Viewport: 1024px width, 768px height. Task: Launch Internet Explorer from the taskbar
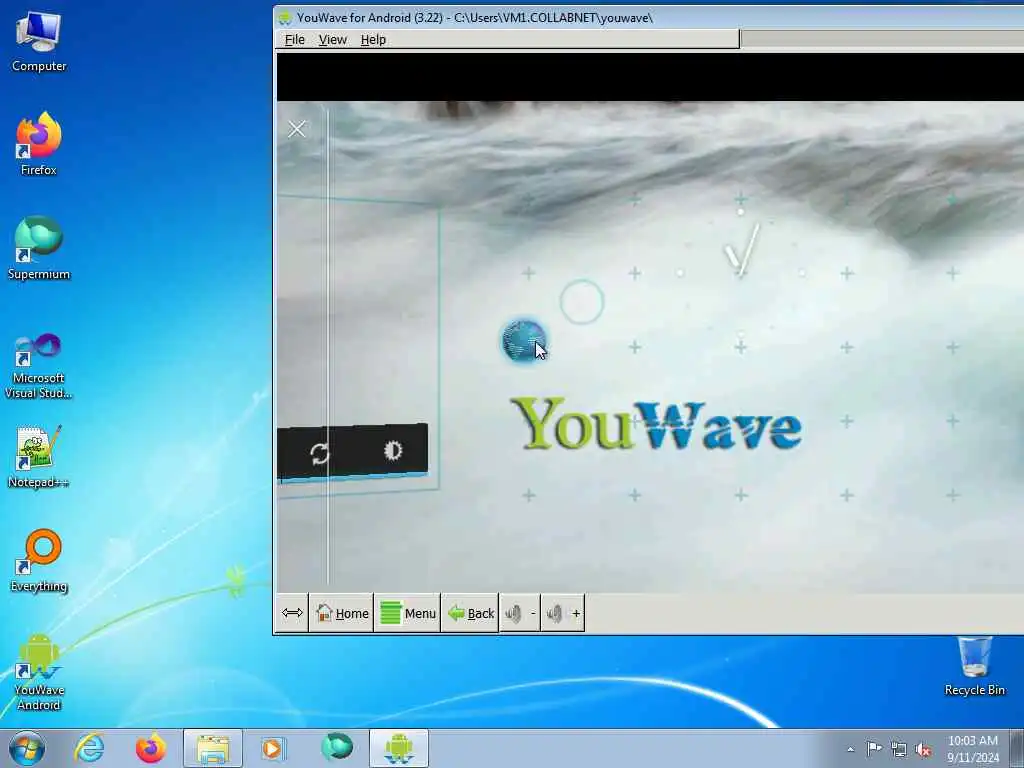[89, 748]
